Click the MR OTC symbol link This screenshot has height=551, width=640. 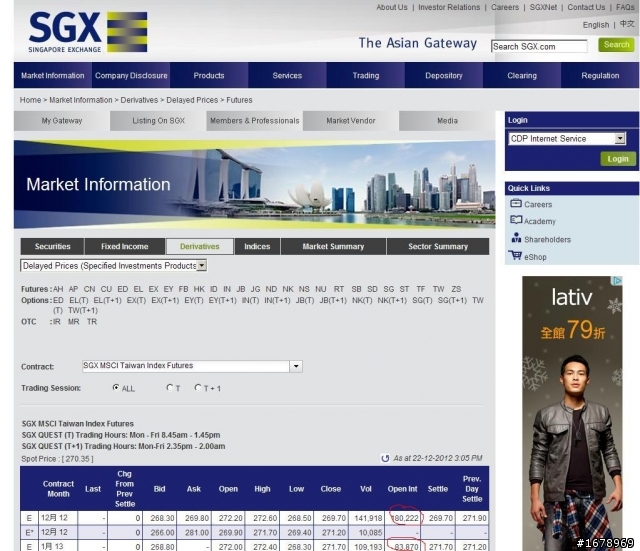74,322
